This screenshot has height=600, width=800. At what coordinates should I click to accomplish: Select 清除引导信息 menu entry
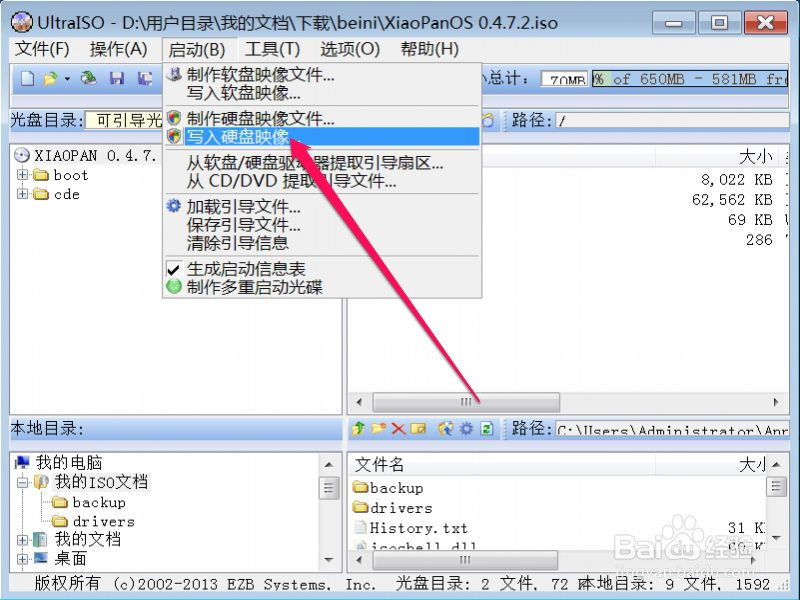tap(322, 243)
